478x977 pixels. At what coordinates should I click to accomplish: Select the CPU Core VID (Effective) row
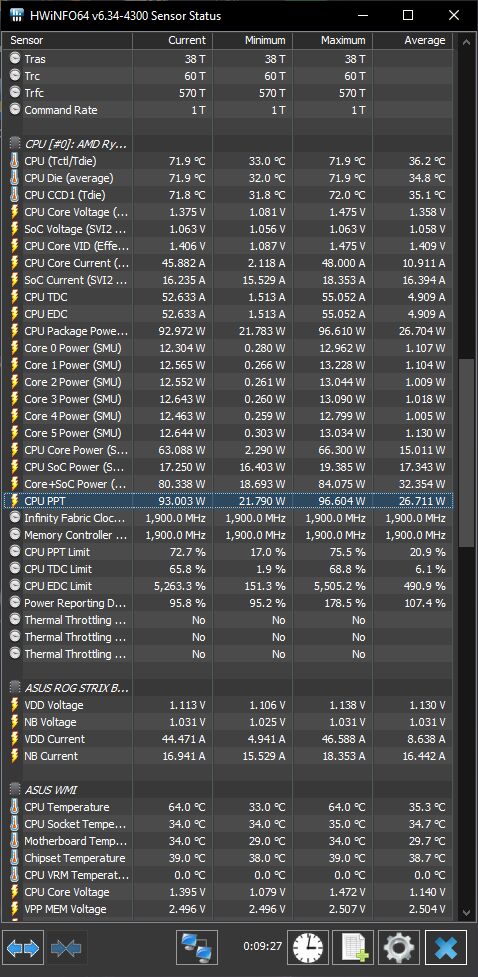(228, 246)
